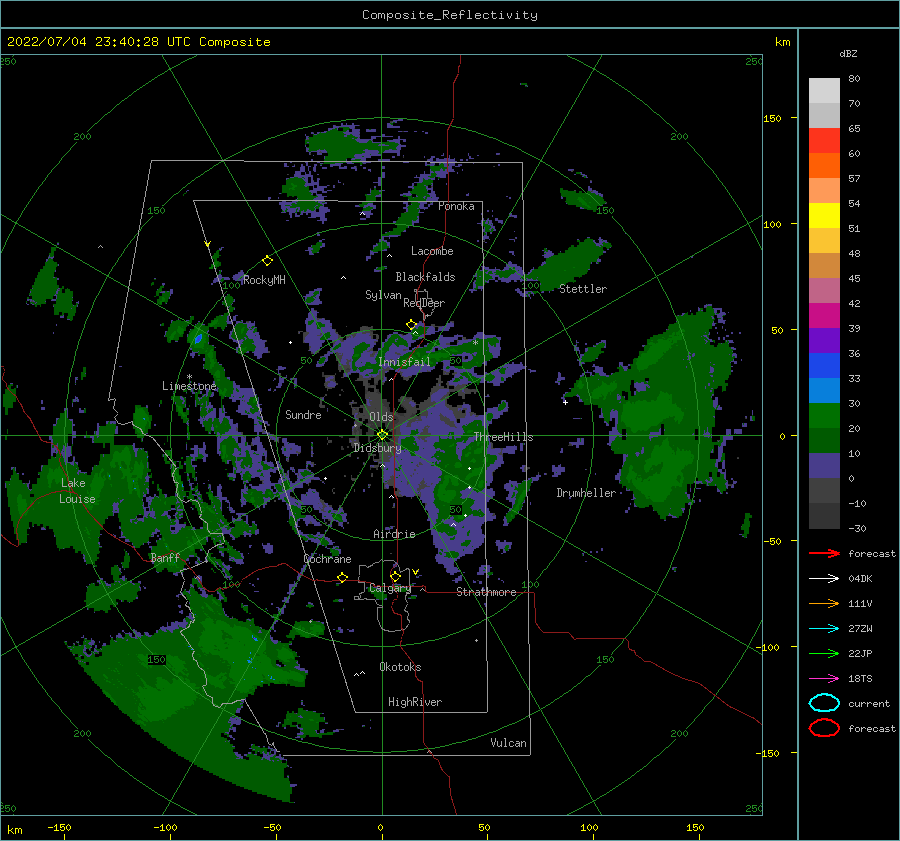Select the light gray 80–70 dBZ swatch
The width and height of the screenshot is (900, 841).
coord(824,91)
